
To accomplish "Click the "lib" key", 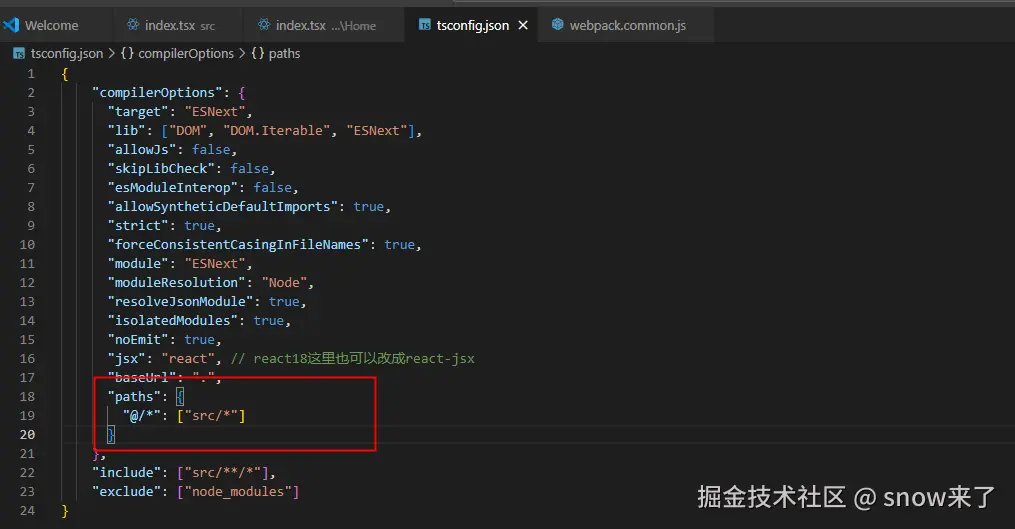I will (x=127, y=130).
